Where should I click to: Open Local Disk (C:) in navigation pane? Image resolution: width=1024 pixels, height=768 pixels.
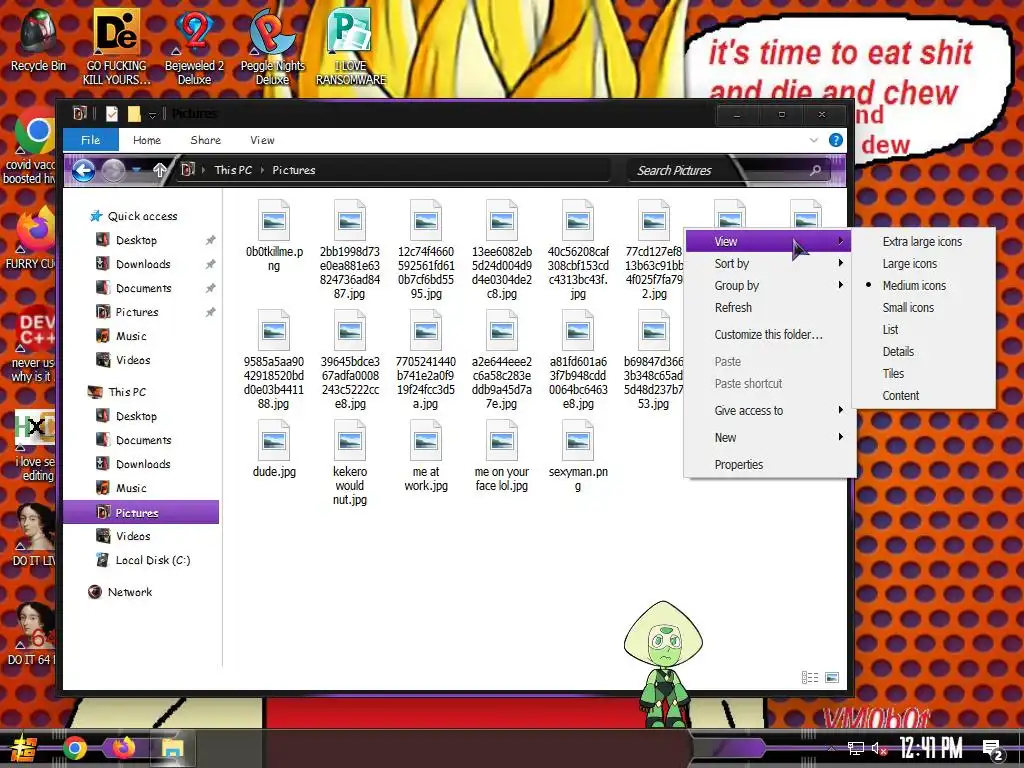click(153, 560)
